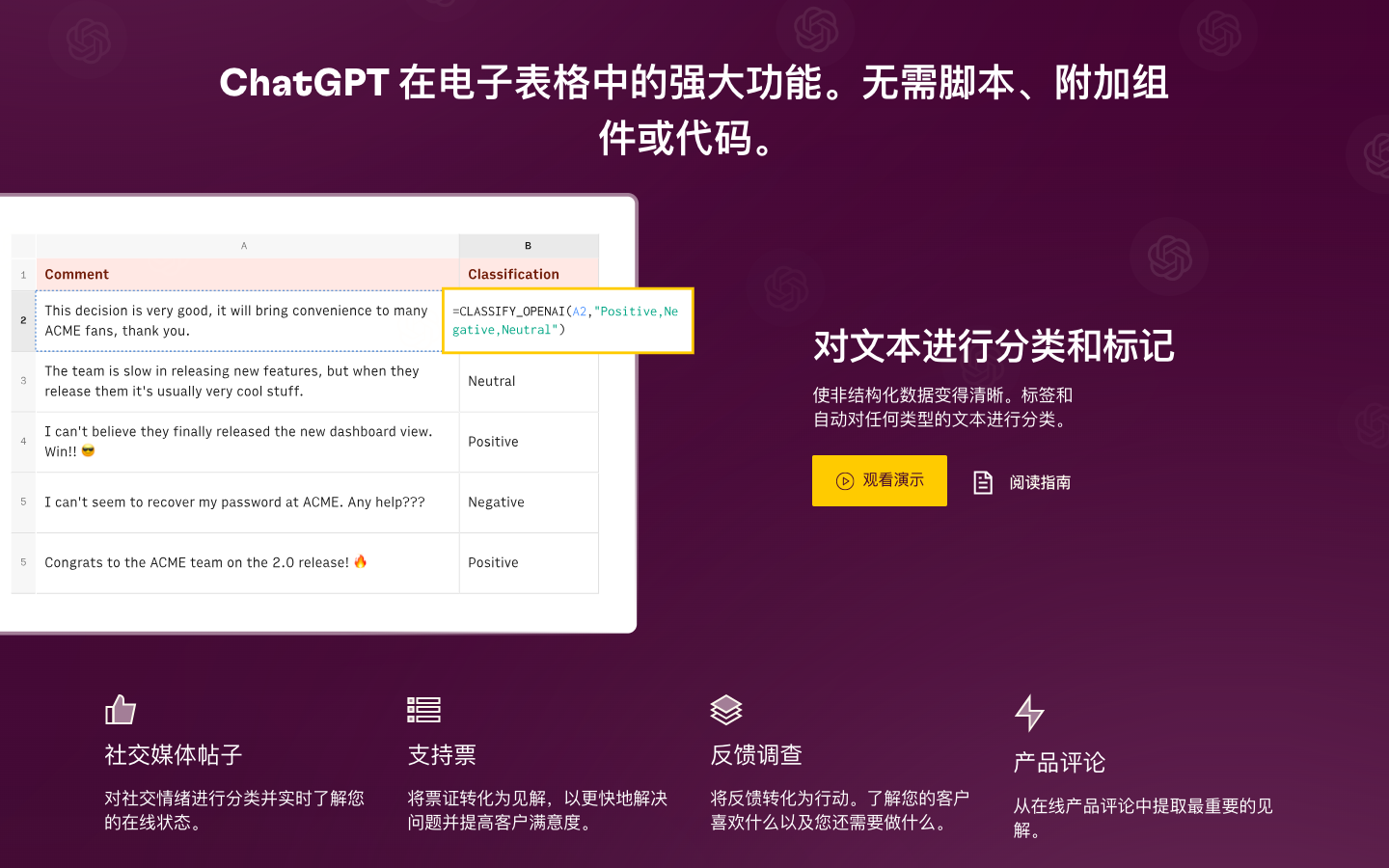Screen dimensions: 1389x868
Task: Select row number 4 header
Action: click(23, 442)
